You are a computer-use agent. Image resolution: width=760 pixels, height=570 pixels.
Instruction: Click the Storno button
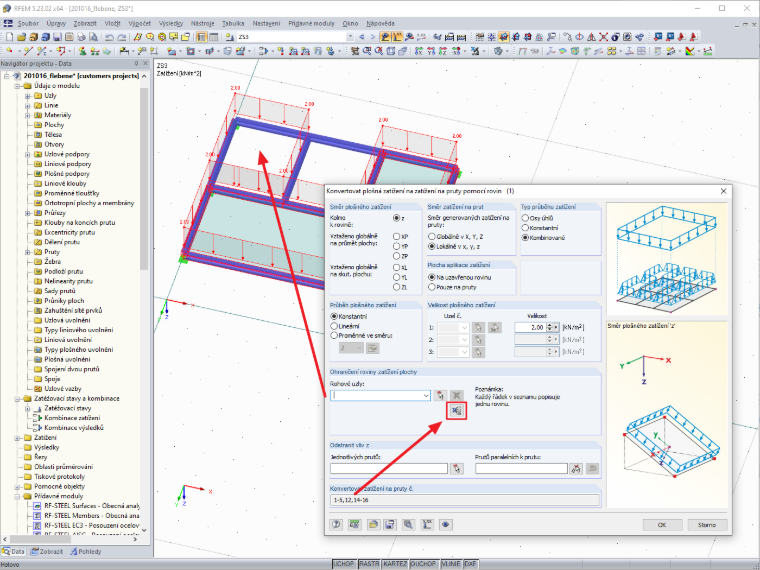[707, 525]
